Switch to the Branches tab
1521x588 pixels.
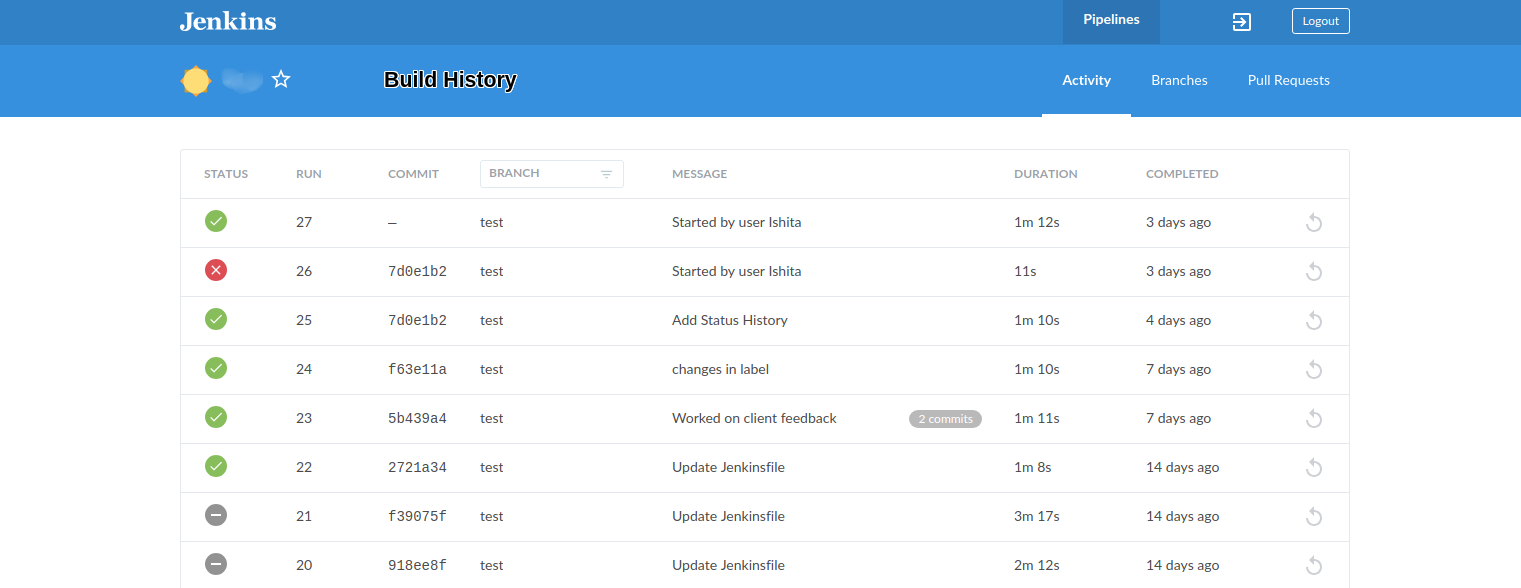1179,81
